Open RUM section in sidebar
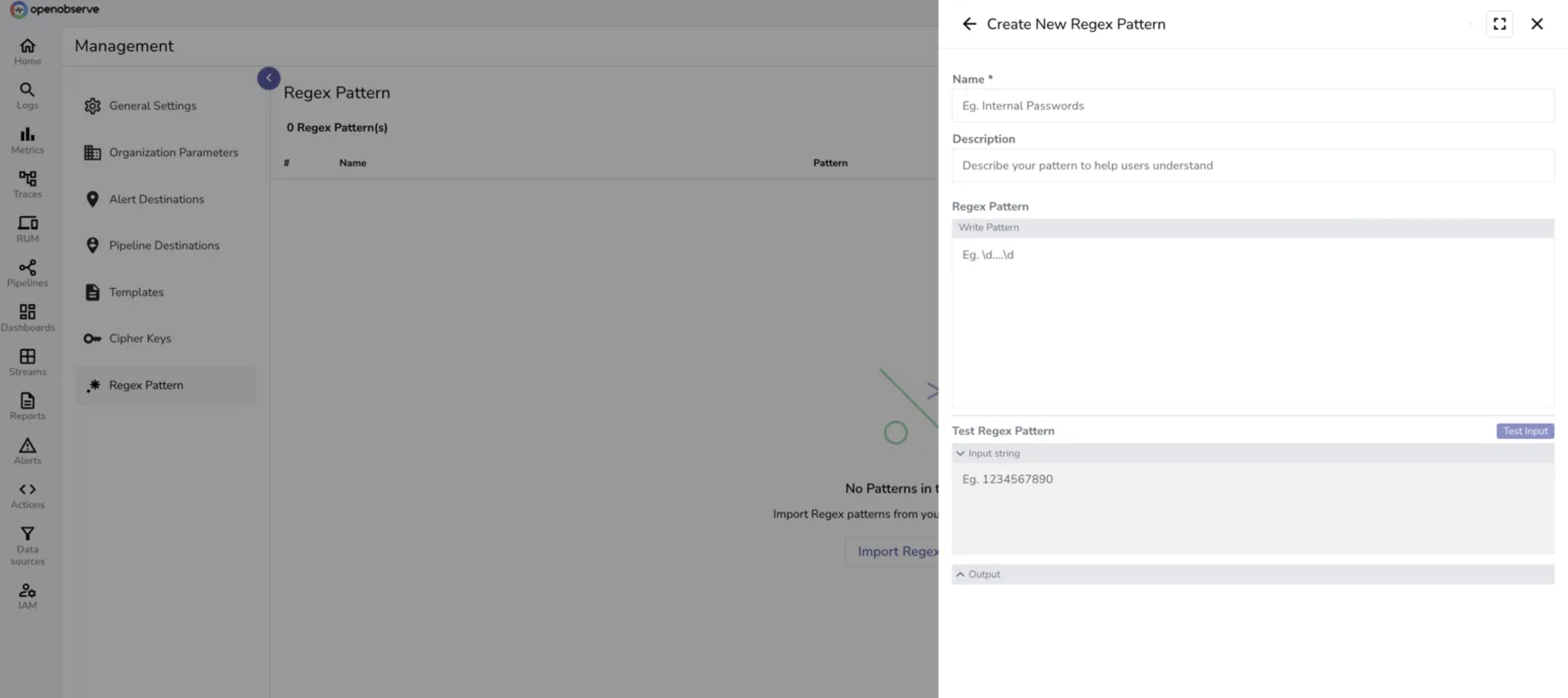 click(28, 229)
